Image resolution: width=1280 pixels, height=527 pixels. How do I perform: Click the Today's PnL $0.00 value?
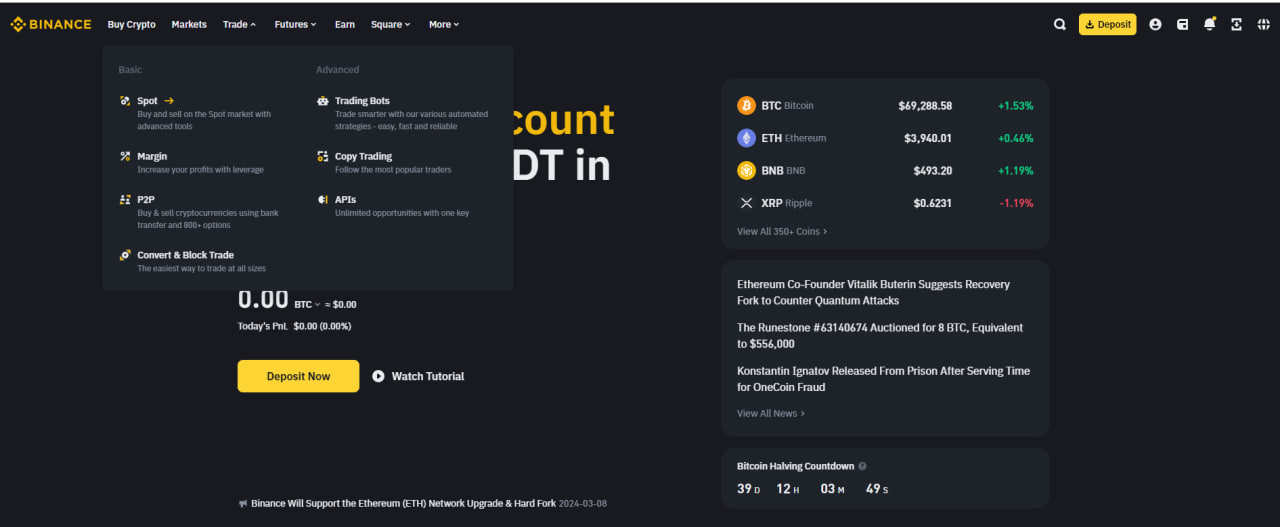pyautogui.click(x=322, y=326)
